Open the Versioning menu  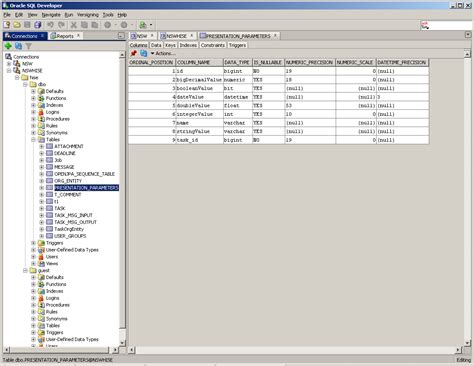(88, 15)
